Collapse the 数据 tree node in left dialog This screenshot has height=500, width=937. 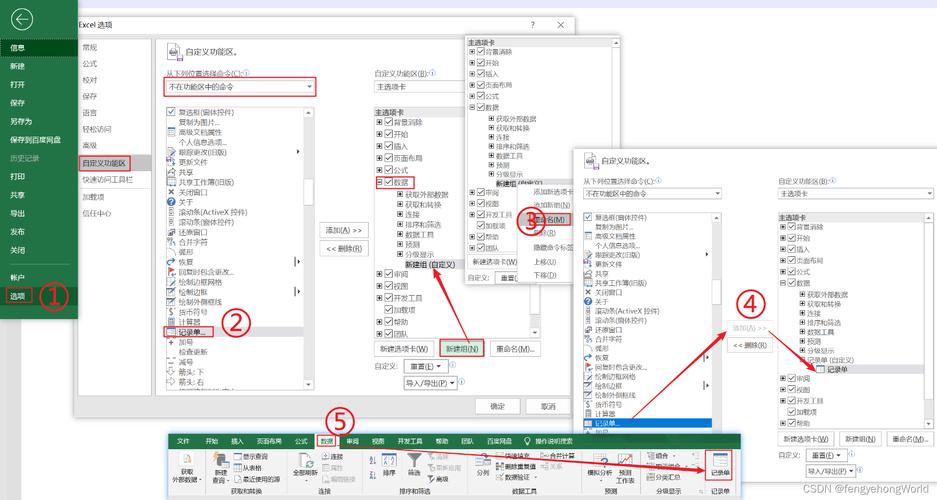[x=379, y=183]
